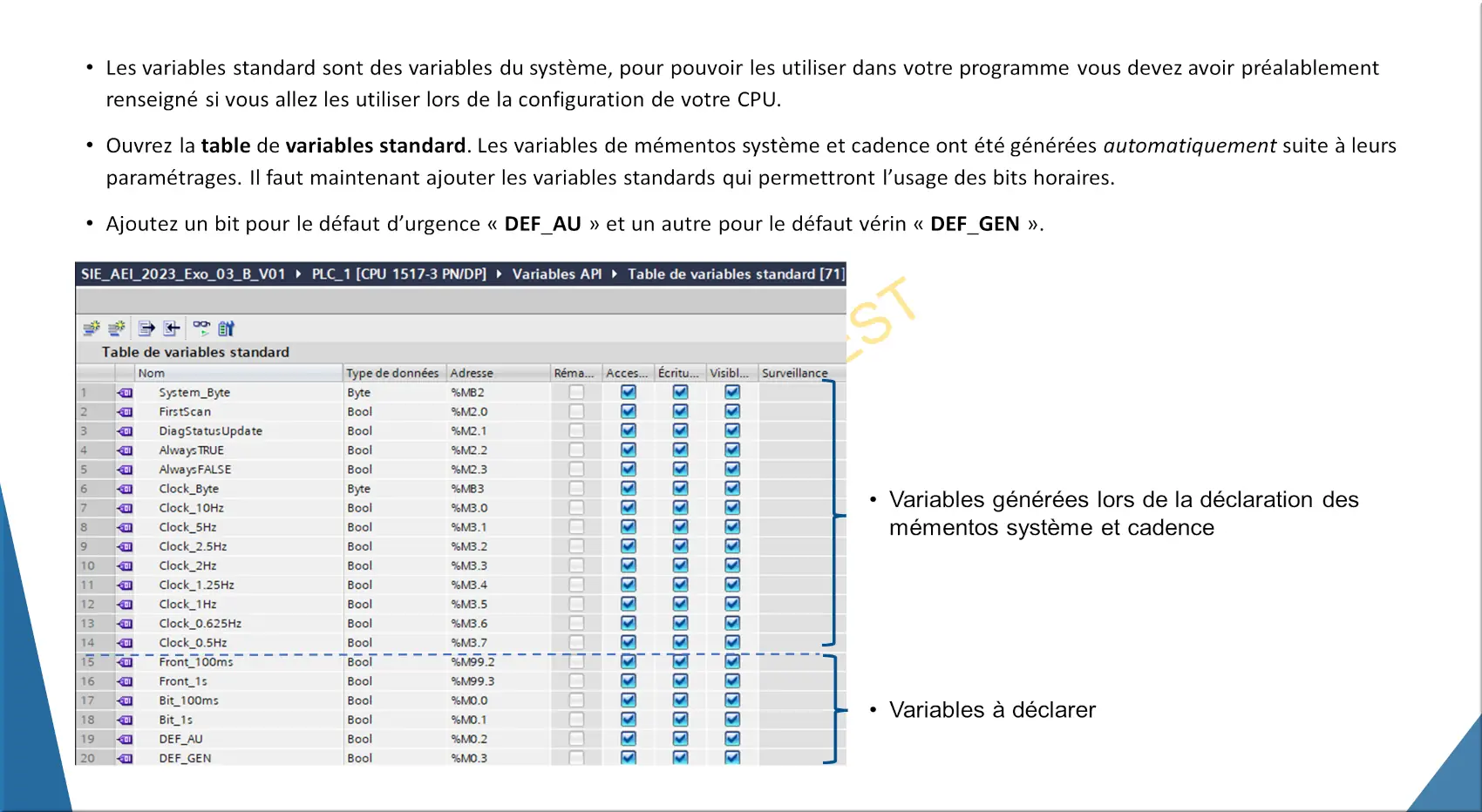
Task: Click the tag icon of DEF_AU row
Action: [x=126, y=739]
